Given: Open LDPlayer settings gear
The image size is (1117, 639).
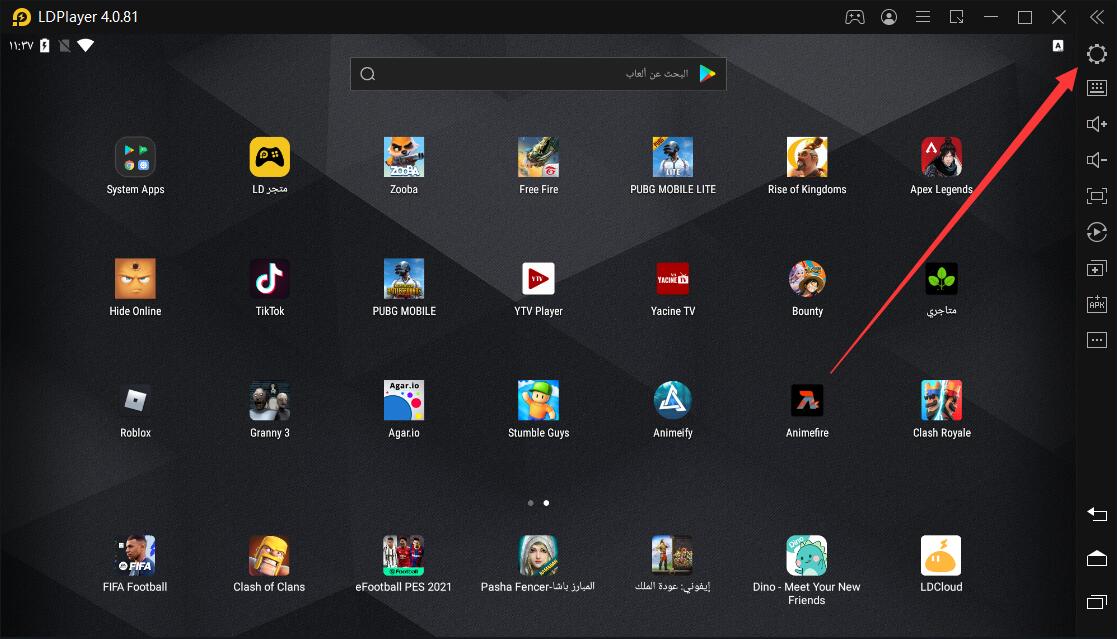Looking at the screenshot, I should pos(1096,53).
